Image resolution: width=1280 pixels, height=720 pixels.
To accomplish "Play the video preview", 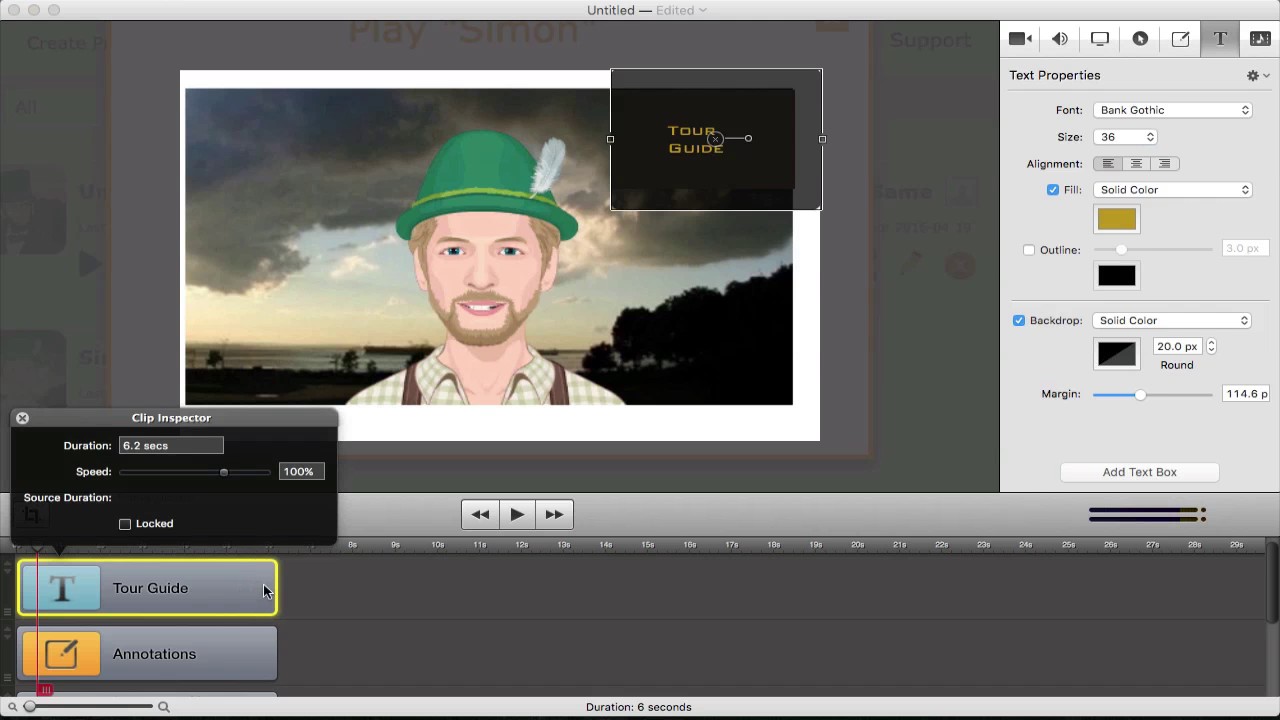I will point(517,514).
